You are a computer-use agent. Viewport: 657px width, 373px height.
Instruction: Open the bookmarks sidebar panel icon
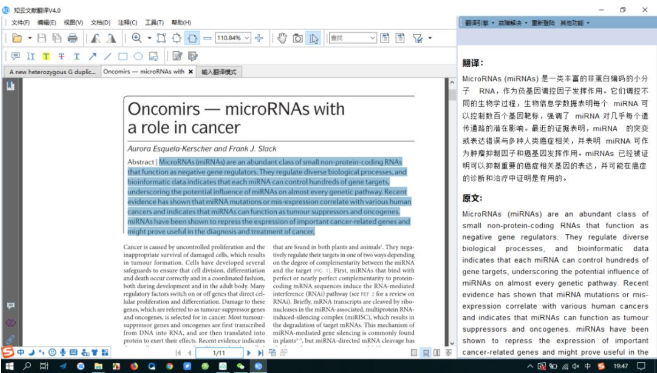pos(10,85)
